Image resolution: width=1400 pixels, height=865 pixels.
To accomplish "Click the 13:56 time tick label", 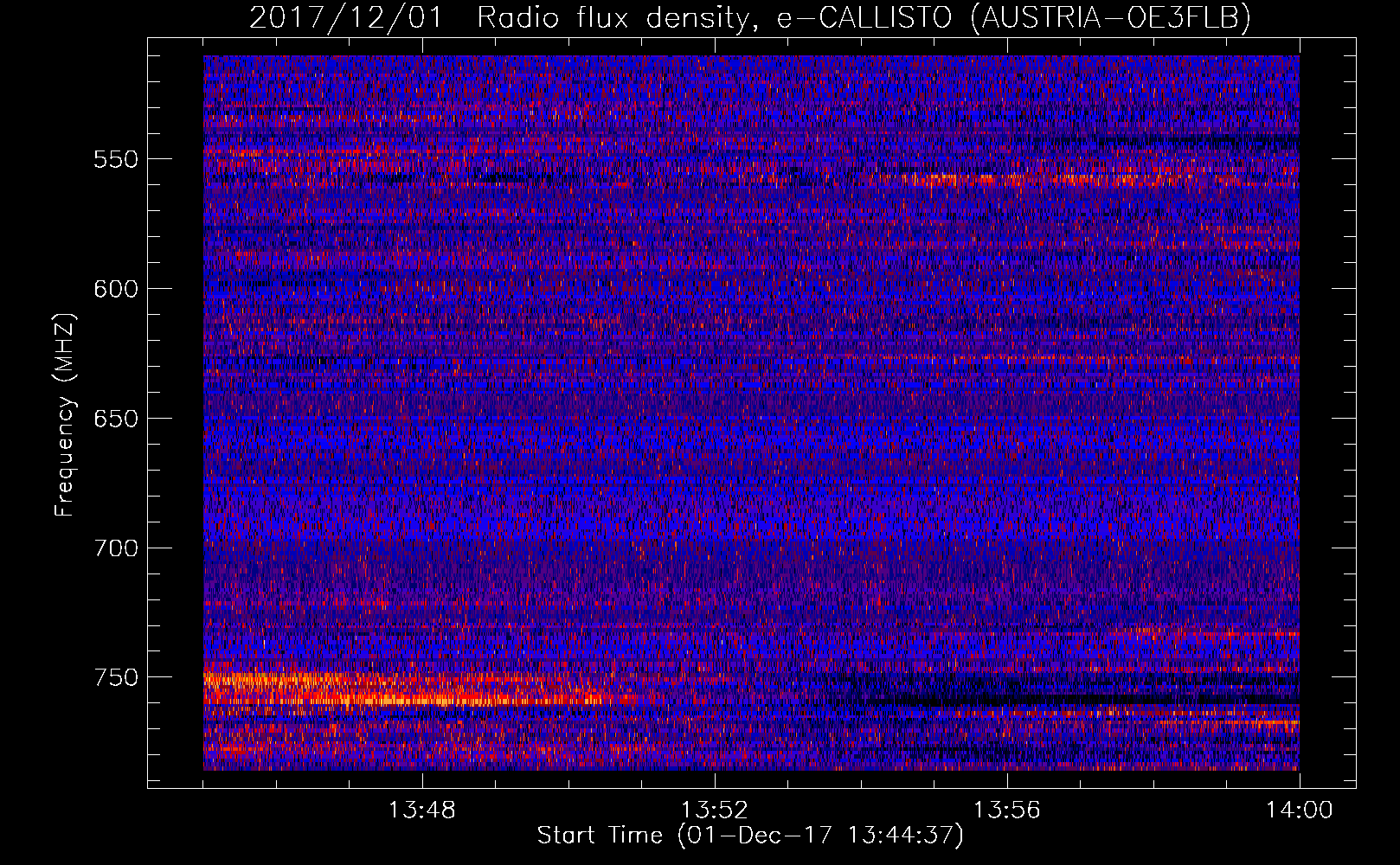I will pos(1007,811).
